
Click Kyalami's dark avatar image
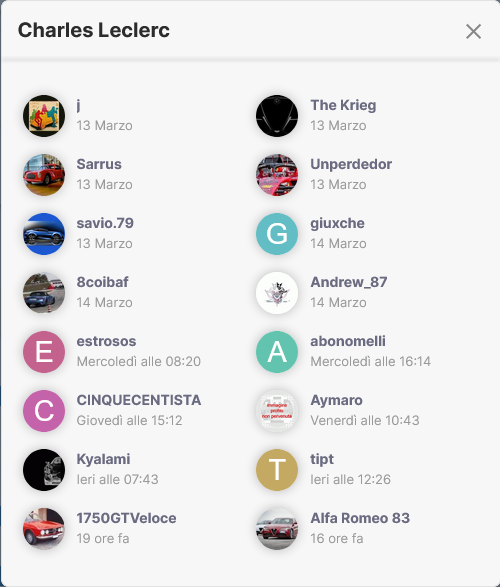(x=44, y=470)
